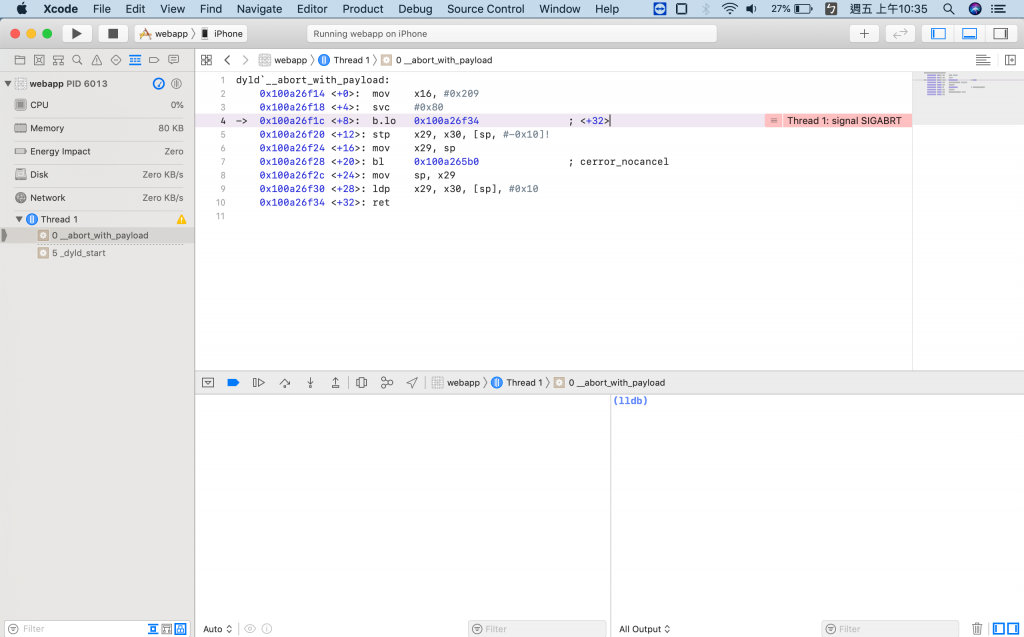Show the Issue navigator warning icon
Viewport: 1024px width, 637px height.
tap(97, 60)
